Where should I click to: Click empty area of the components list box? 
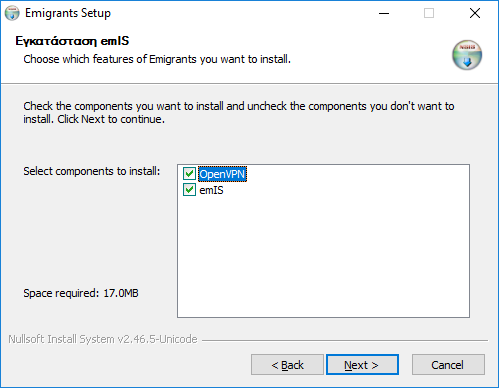[x=323, y=257]
